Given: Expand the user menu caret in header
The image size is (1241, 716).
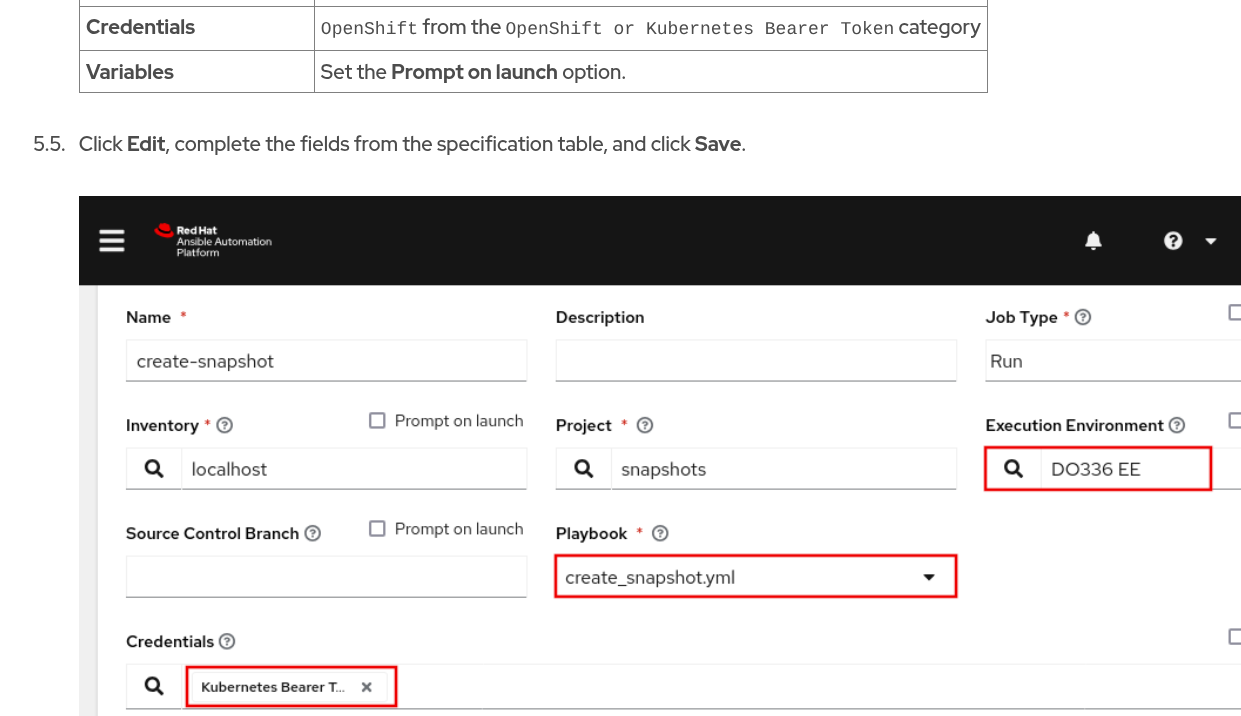Looking at the screenshot, I should click(1211, 241).
